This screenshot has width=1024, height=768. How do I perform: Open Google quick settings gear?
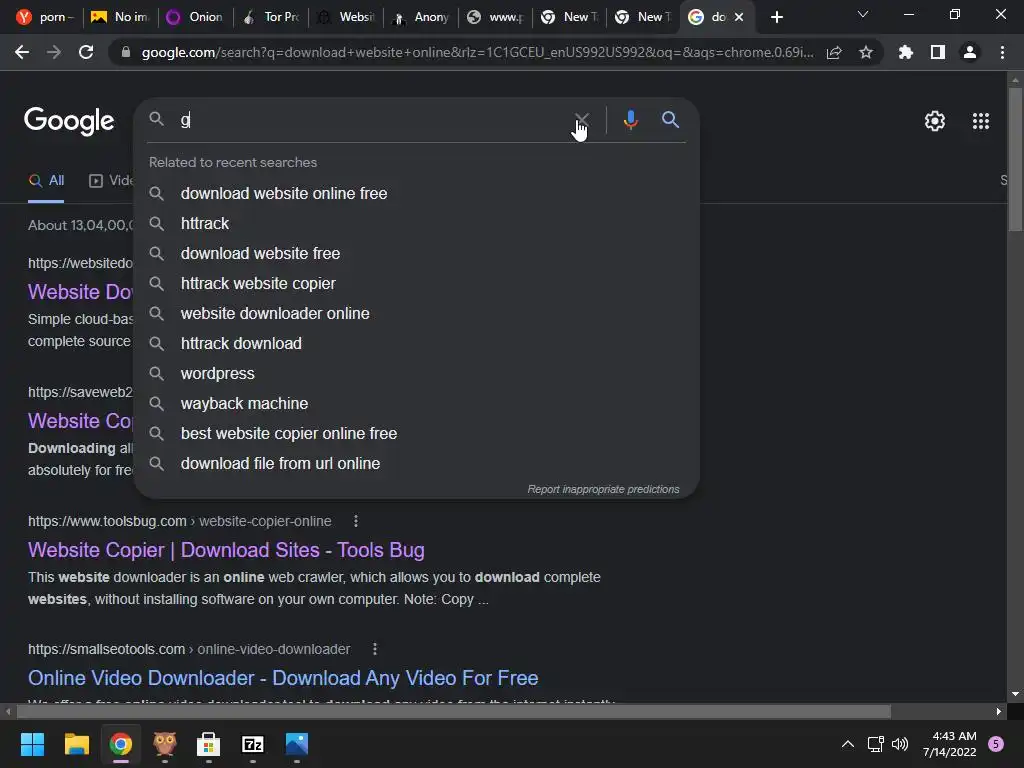[x=935, y=121]
